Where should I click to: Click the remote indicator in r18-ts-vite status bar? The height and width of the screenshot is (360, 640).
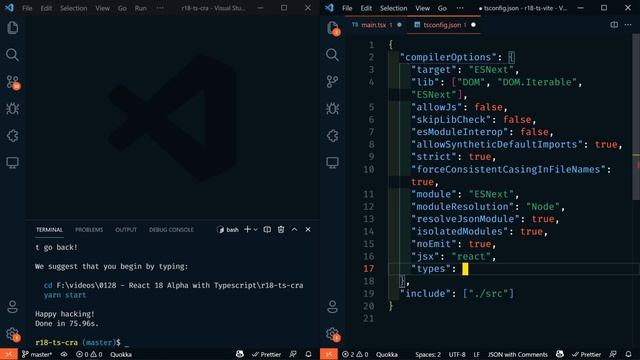tap(329, 354)
